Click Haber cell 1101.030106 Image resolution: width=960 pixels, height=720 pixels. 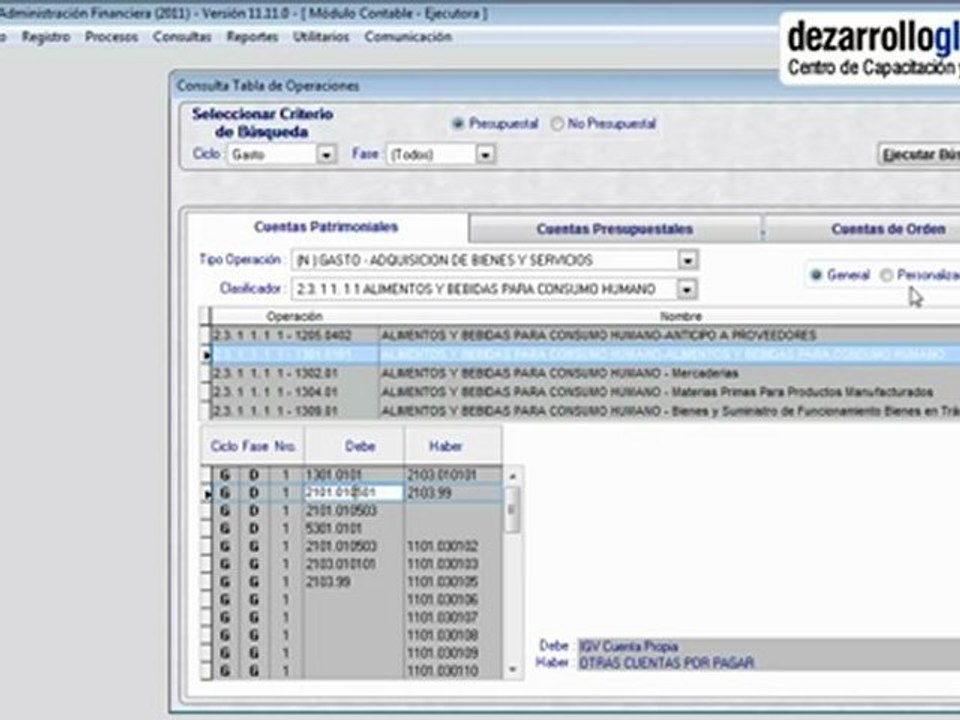click(x=453, y=599)
